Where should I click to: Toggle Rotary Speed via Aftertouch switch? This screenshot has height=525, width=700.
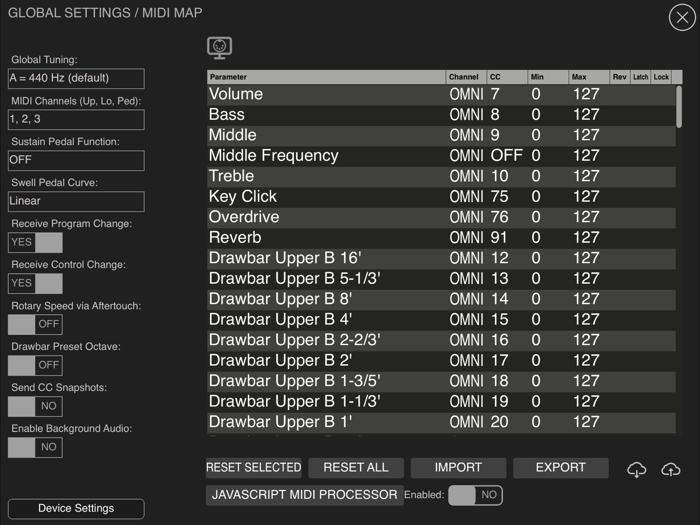(35, 324)
